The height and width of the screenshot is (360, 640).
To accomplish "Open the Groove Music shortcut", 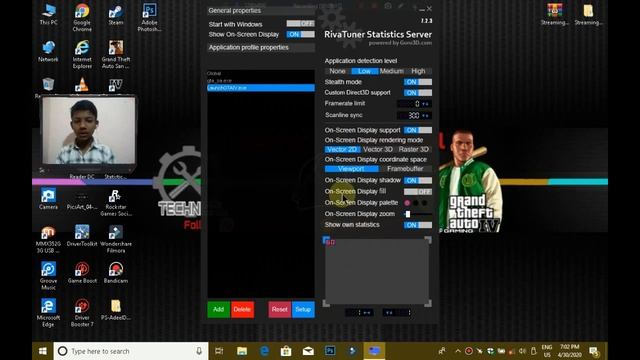I will click(48, 276).
